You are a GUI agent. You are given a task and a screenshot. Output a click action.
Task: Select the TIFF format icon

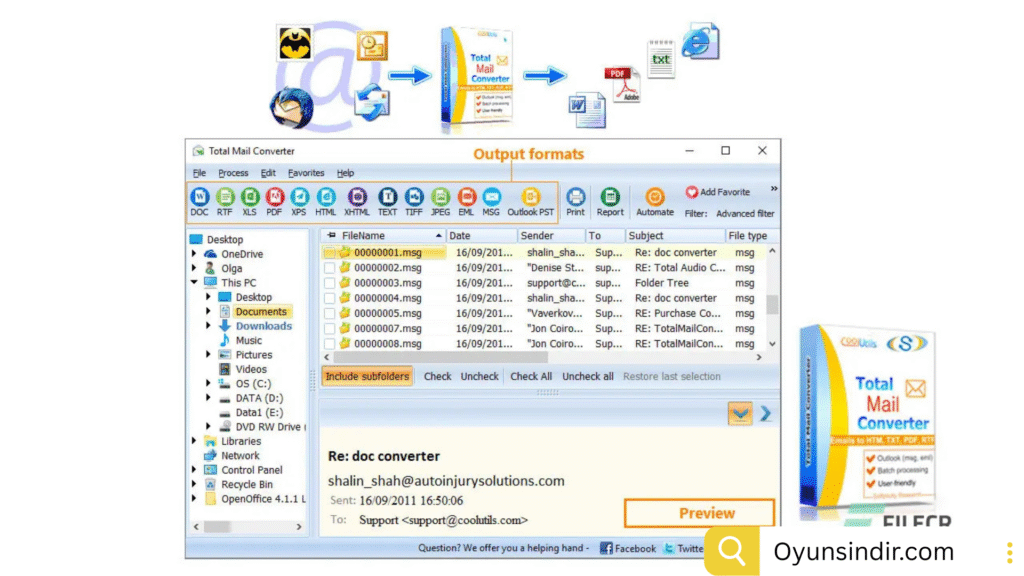413,197
